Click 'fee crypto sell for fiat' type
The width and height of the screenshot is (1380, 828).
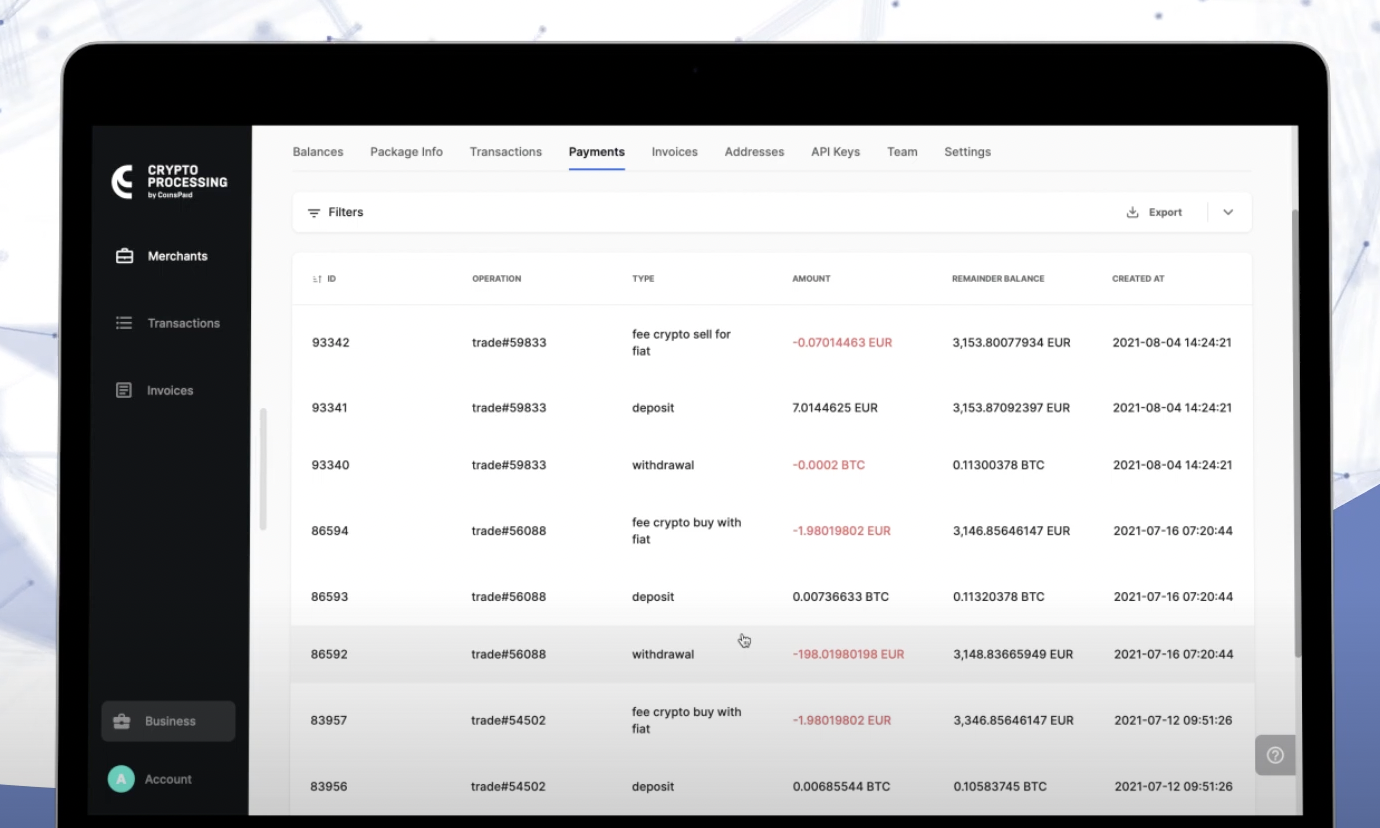tap(681, 343)
